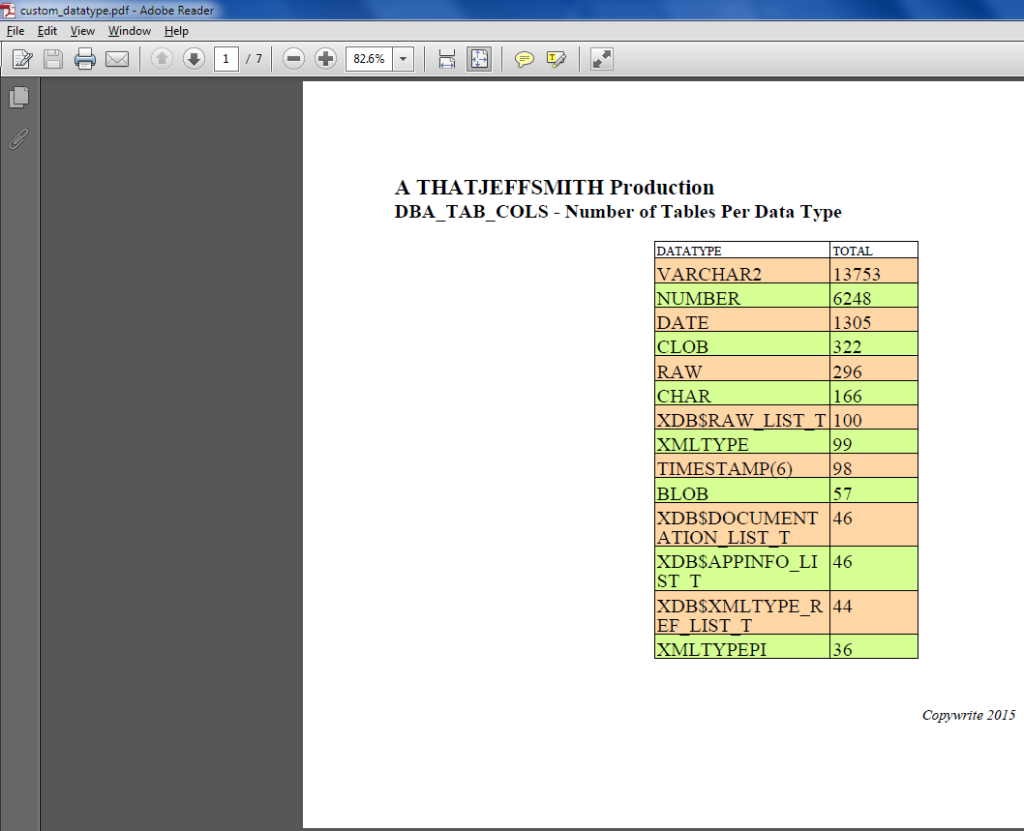1024x831 pixels.
Task: Print the document via printer icon
Action: pos(85,58)
